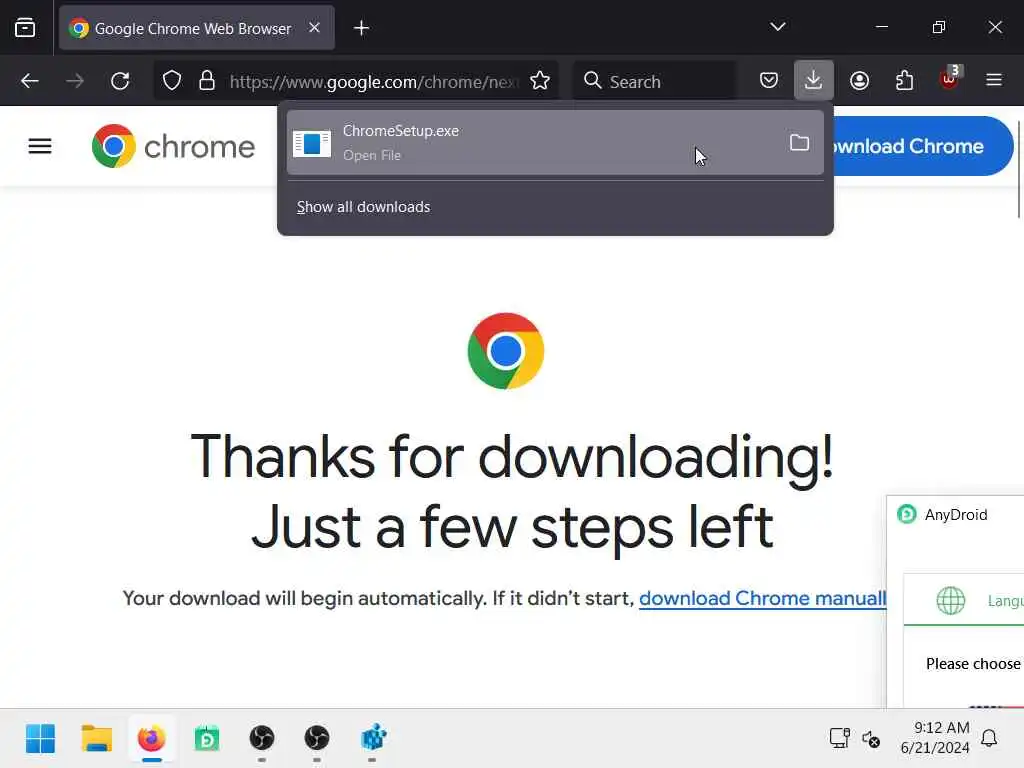Toggle the Downloads panel button
Screen dimensions: 1024x768
point(814,80)
